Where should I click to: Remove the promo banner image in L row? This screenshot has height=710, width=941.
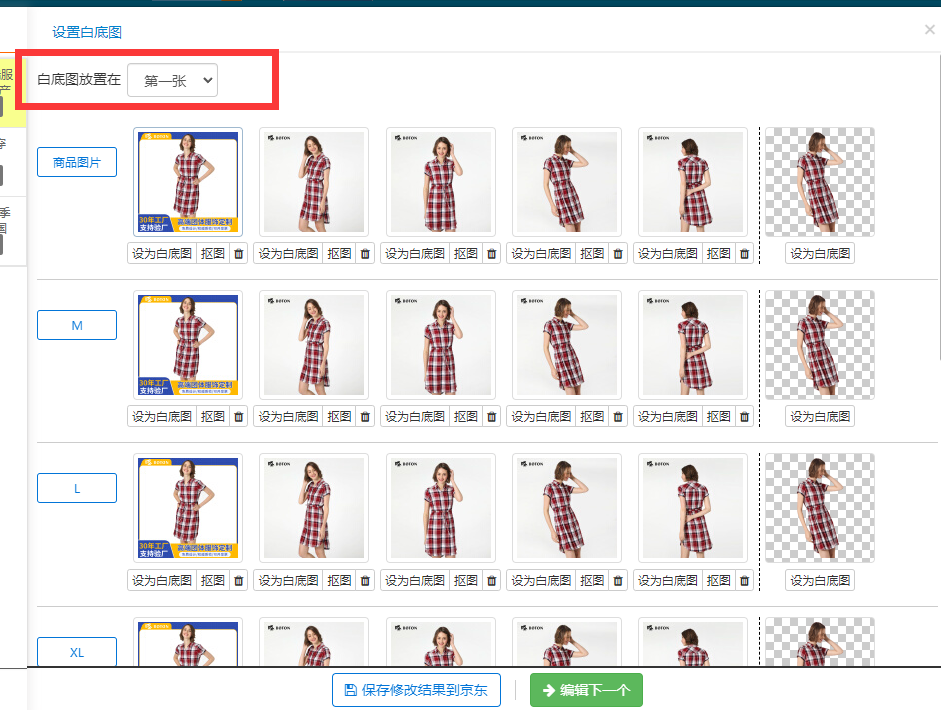click(238, 580)
